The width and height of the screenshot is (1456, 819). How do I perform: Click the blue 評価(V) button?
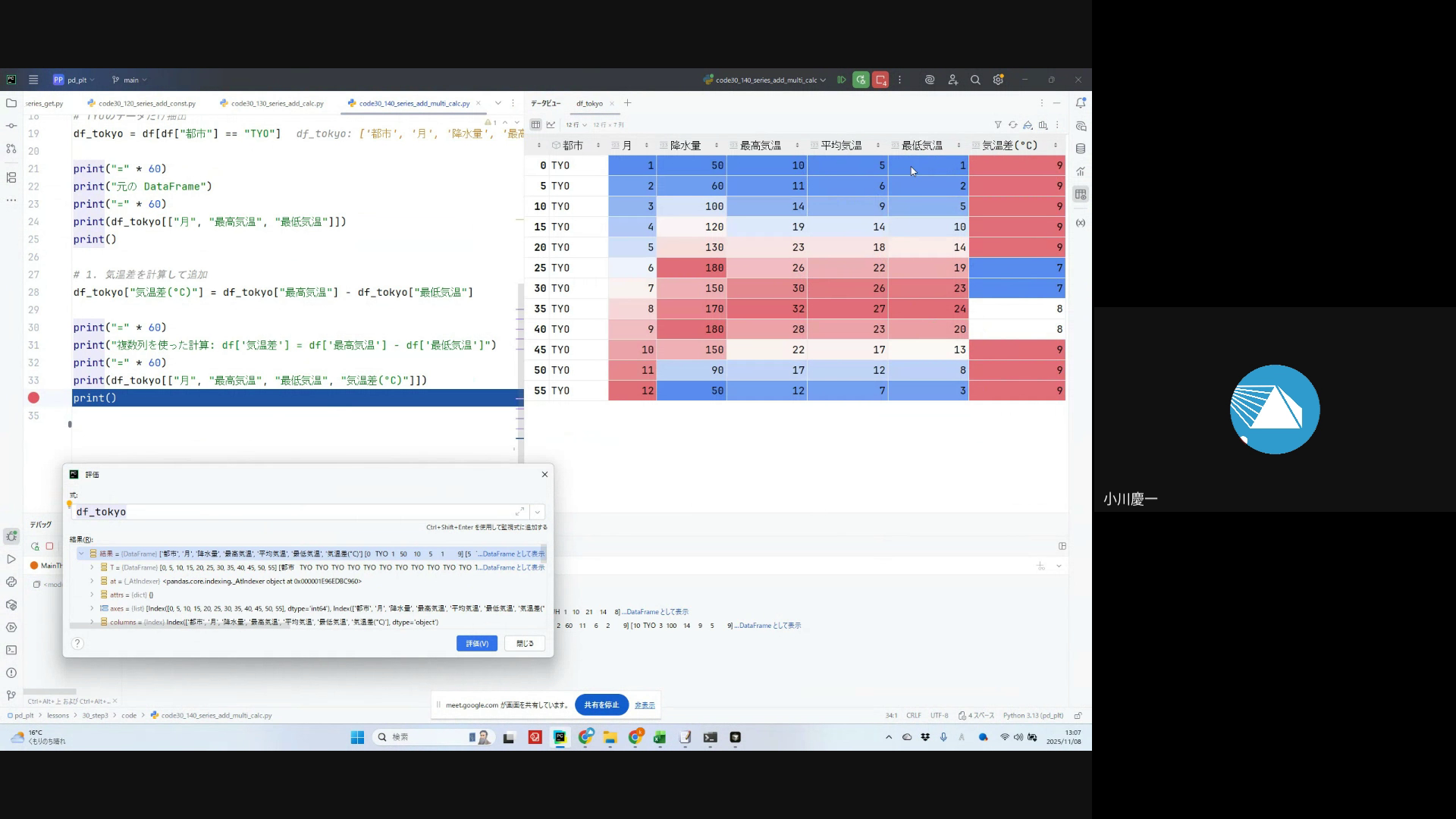[x=476, y=643]
